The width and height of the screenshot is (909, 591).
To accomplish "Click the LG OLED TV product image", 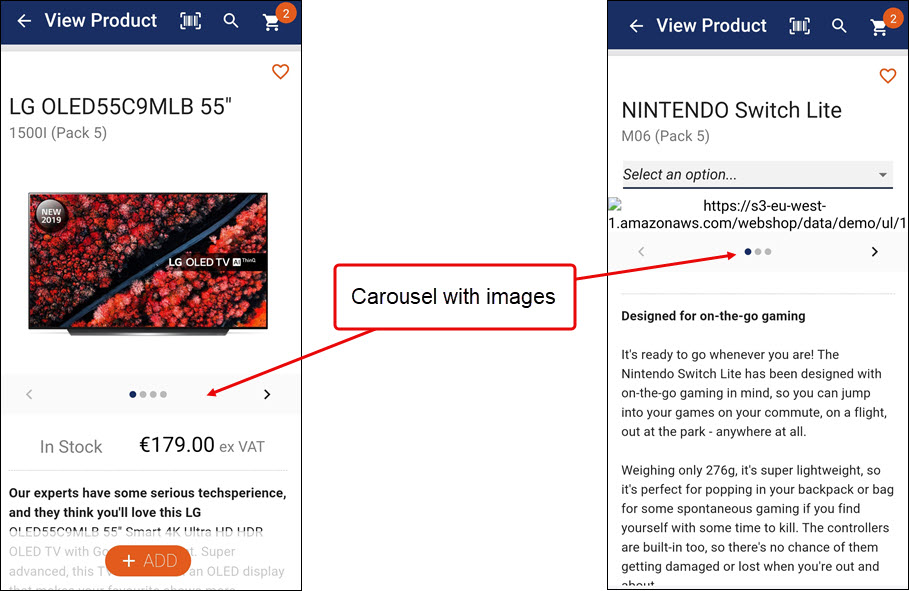I will coord(147,260).
